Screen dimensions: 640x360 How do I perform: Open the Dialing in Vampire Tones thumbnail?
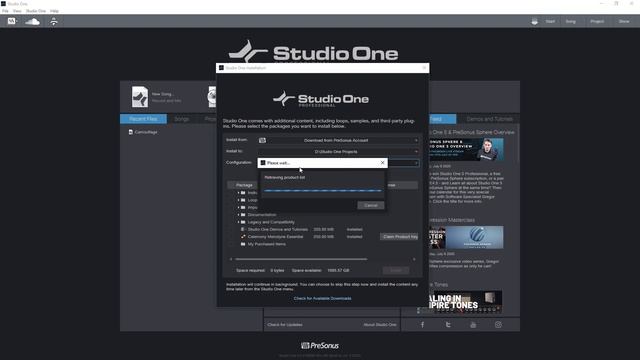[466, 302]
